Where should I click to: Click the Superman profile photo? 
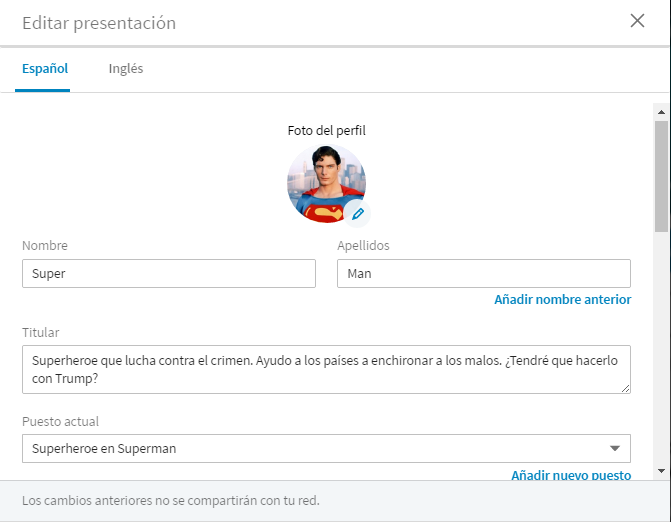pyautogui.click(x=326, y=184)
